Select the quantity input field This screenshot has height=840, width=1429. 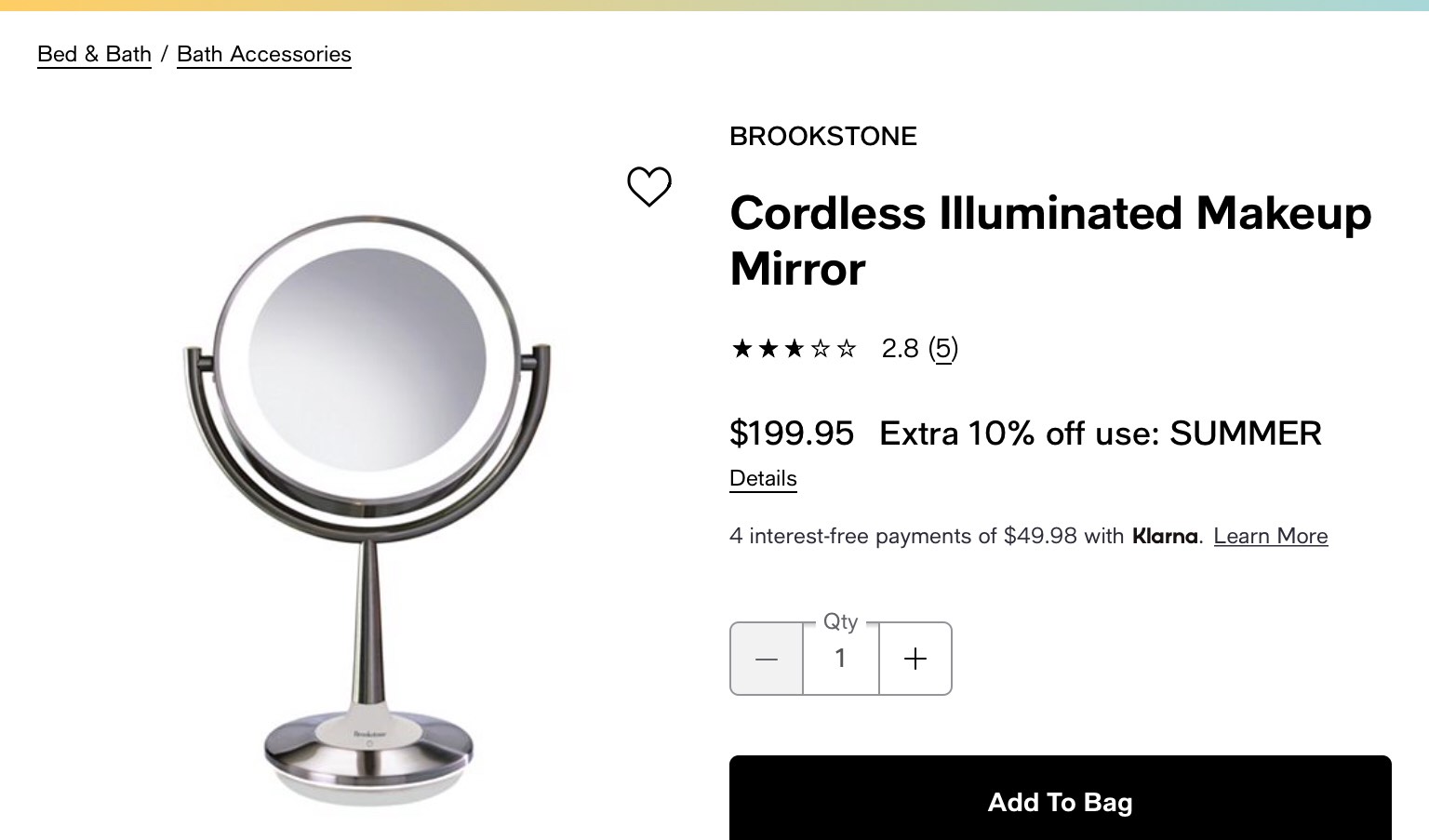tap(840, 659)
